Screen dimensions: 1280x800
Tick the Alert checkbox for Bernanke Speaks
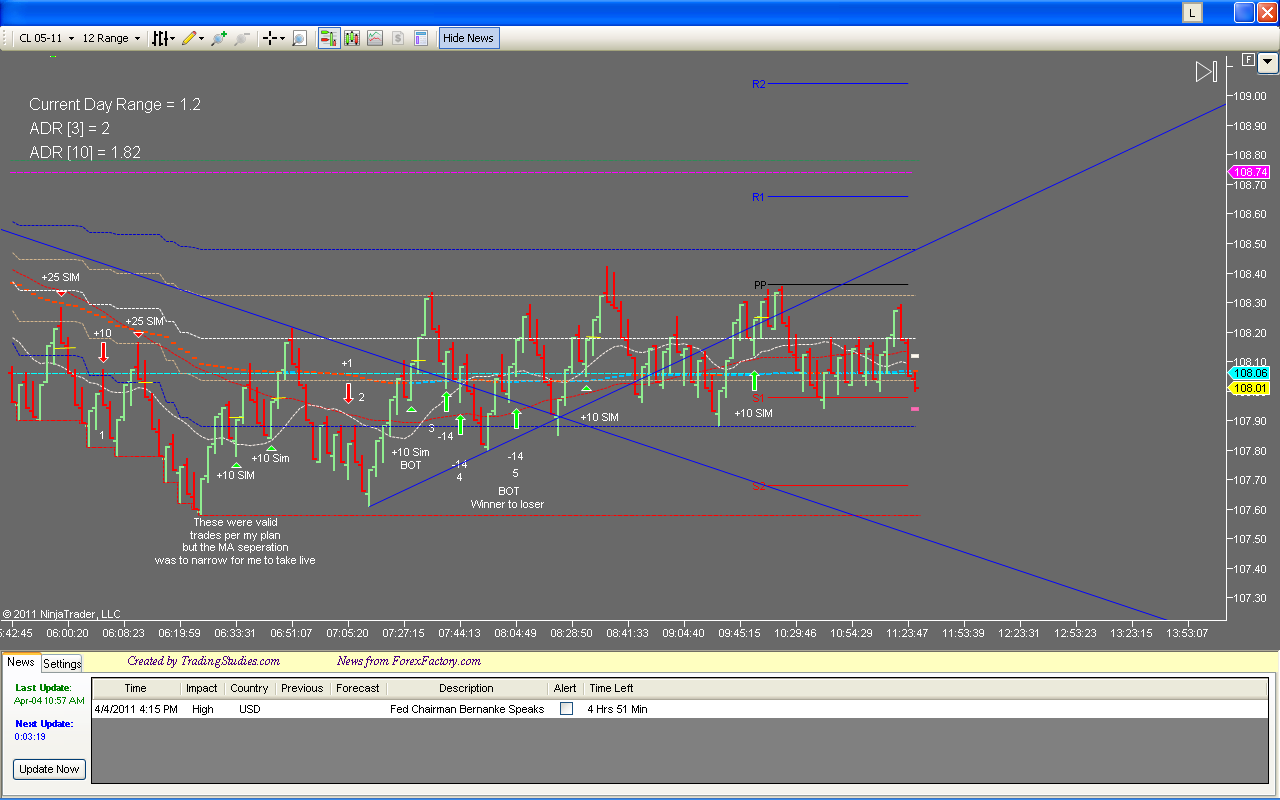point(567,709)
